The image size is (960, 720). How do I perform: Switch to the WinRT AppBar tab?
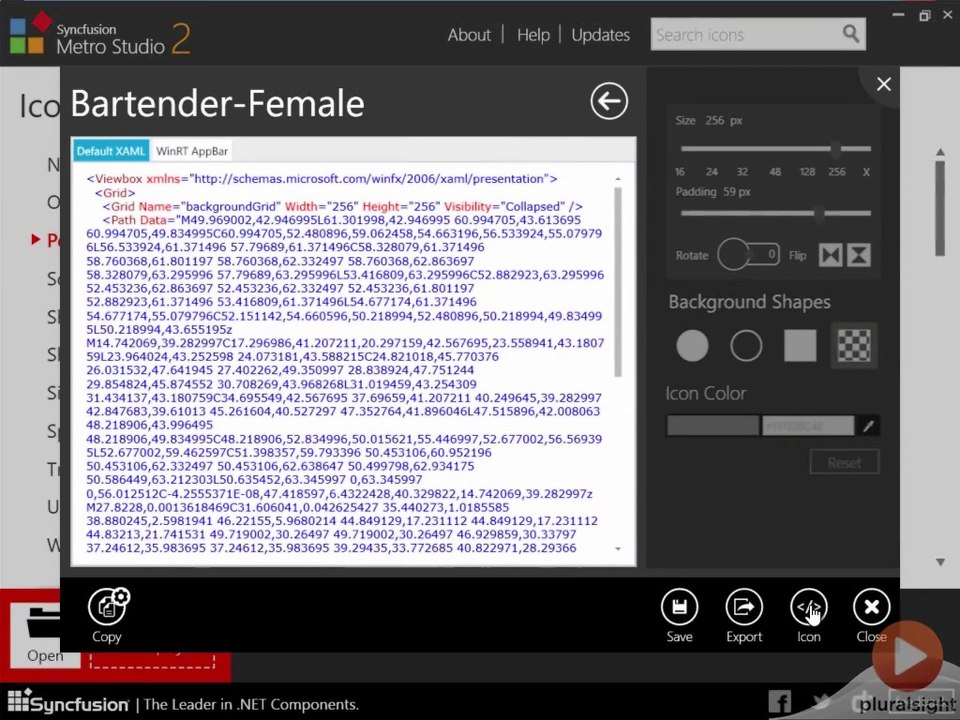[192, 151]
